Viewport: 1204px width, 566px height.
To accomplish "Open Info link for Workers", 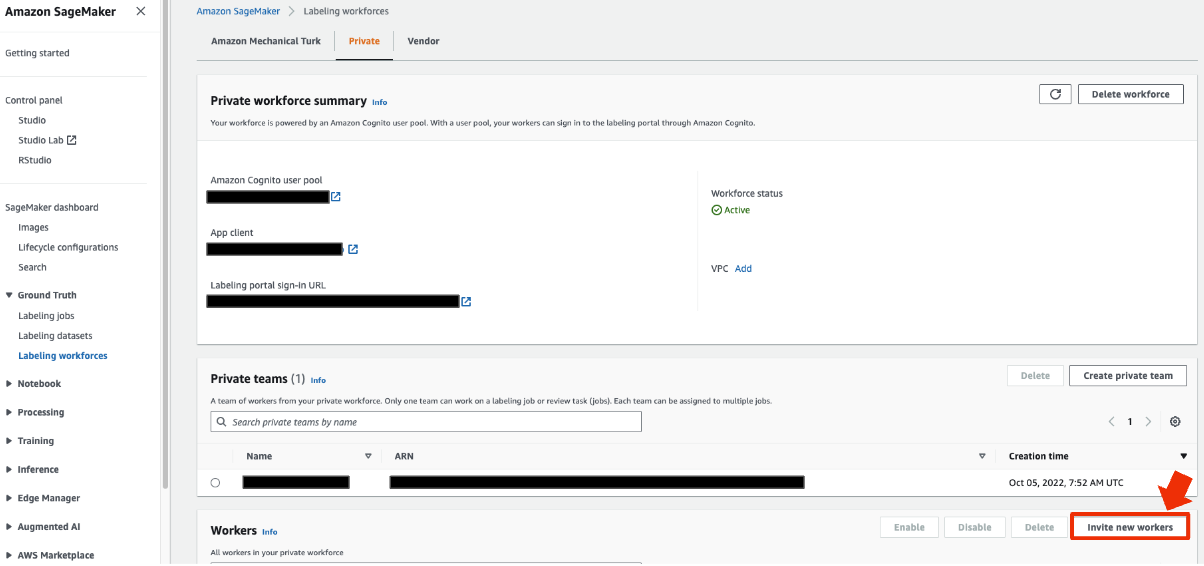I will click(269, 532).
